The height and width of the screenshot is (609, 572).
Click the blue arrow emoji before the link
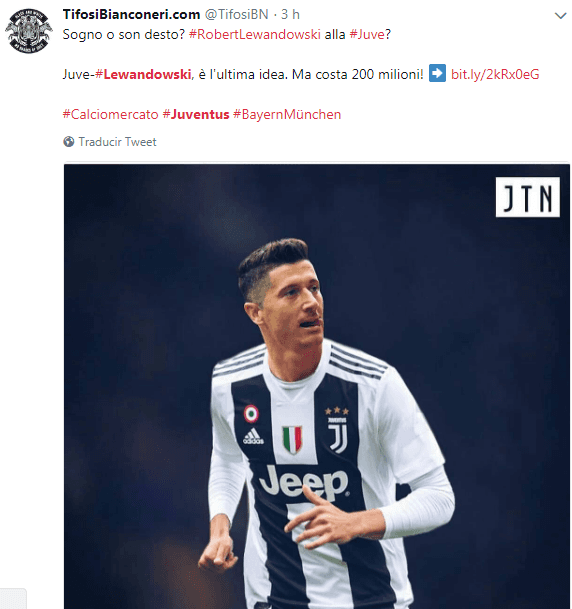tap(437, 73)
